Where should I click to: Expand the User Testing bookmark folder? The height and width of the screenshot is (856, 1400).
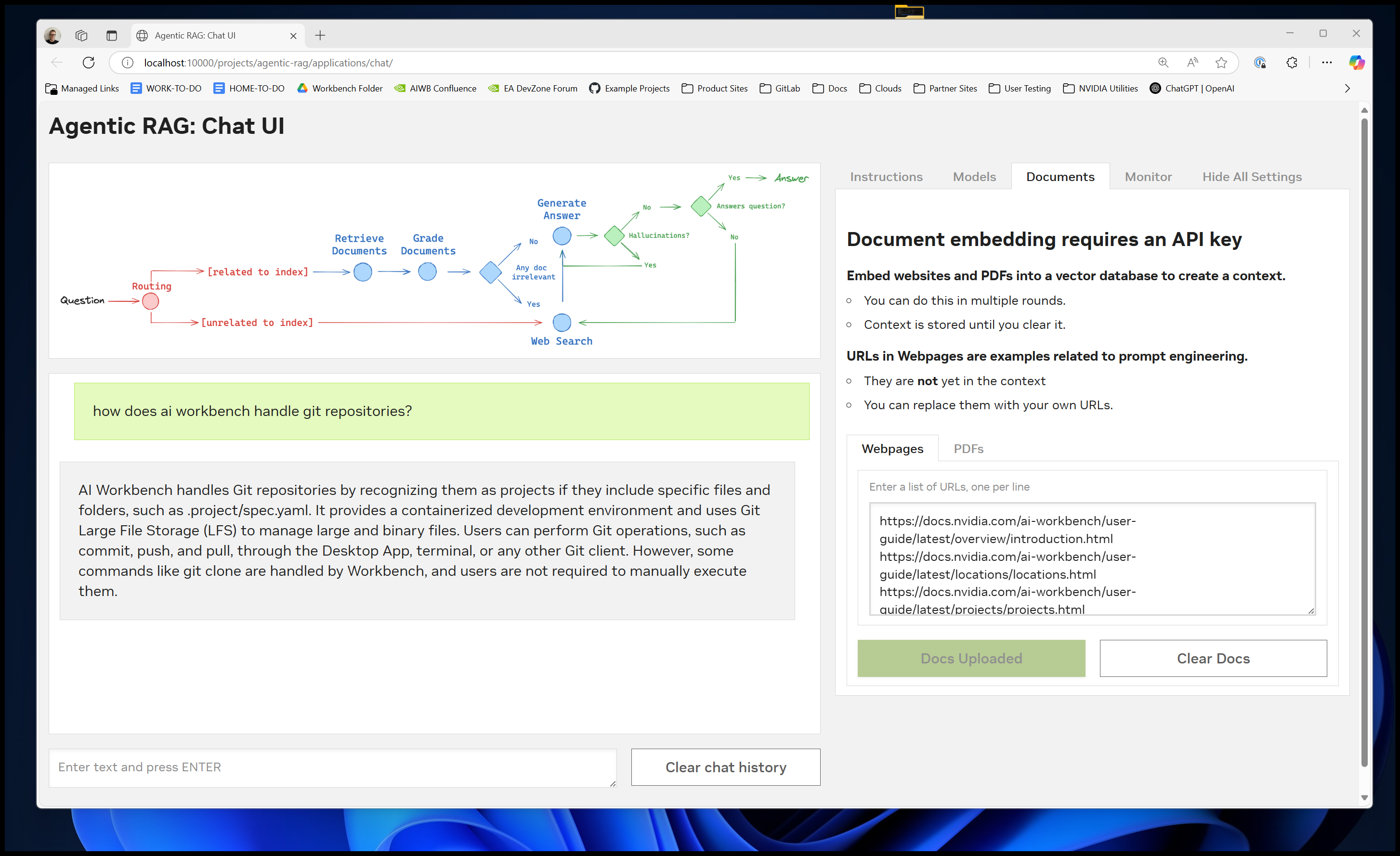tap(1020, 89)
